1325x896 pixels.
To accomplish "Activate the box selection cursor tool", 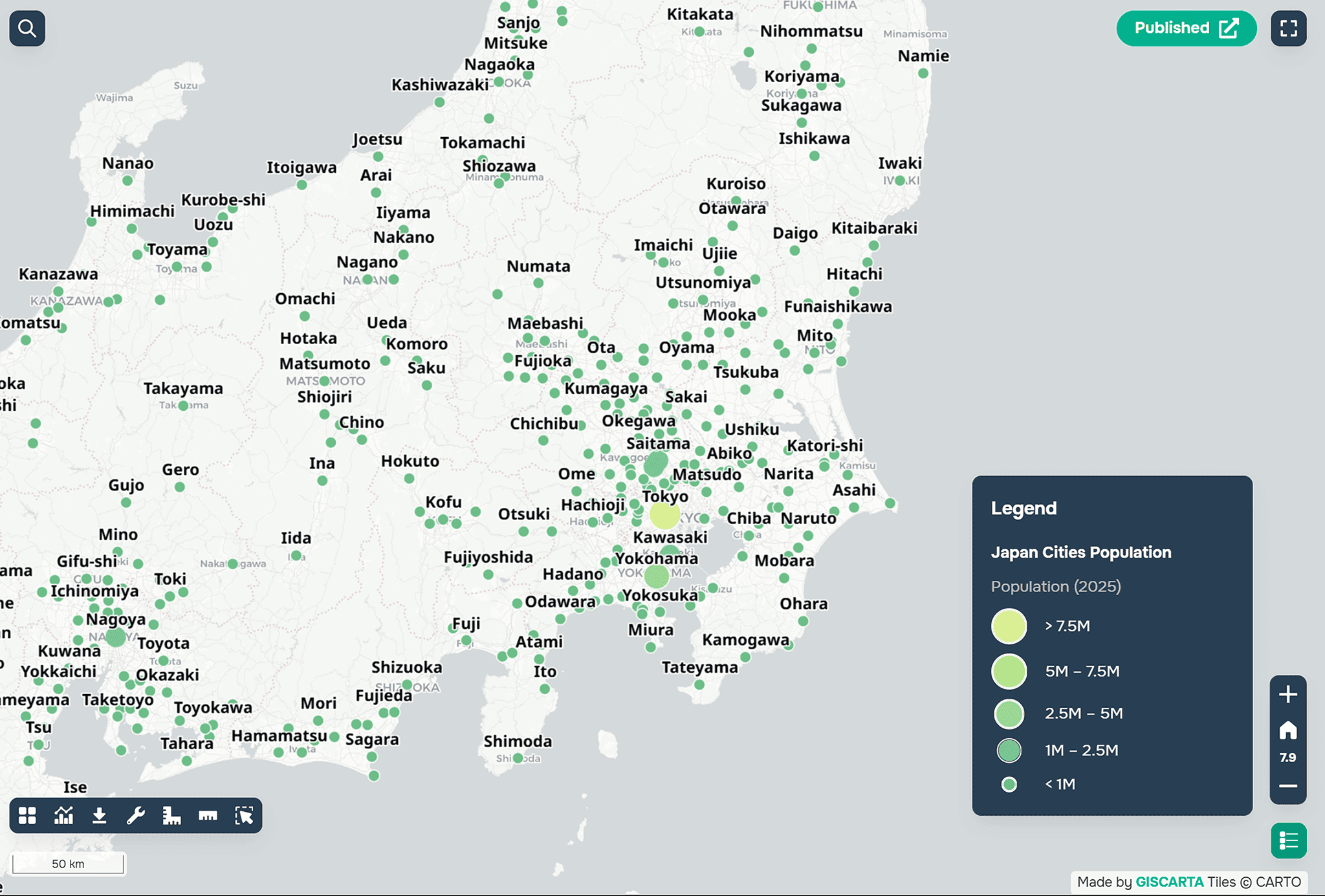I will point(244,816).
